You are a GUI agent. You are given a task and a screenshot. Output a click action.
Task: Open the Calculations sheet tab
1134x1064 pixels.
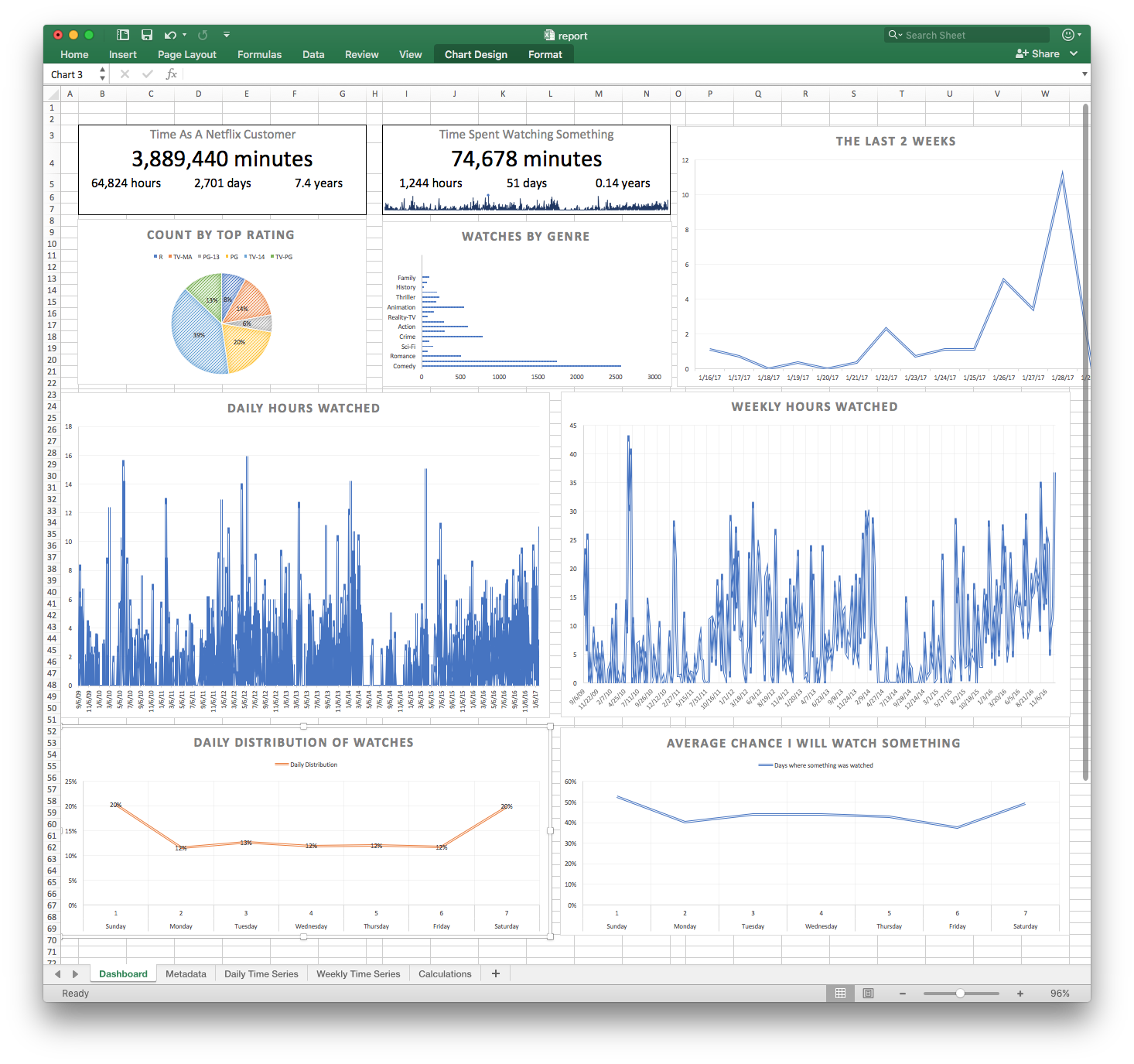[445, 973]
